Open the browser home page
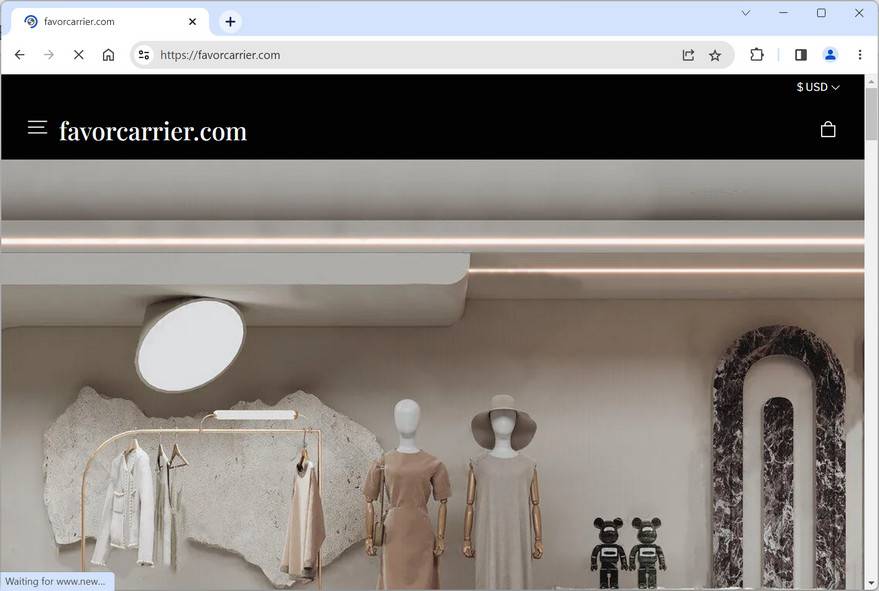Viewport: 879px width, 591px height. (108, 55)
